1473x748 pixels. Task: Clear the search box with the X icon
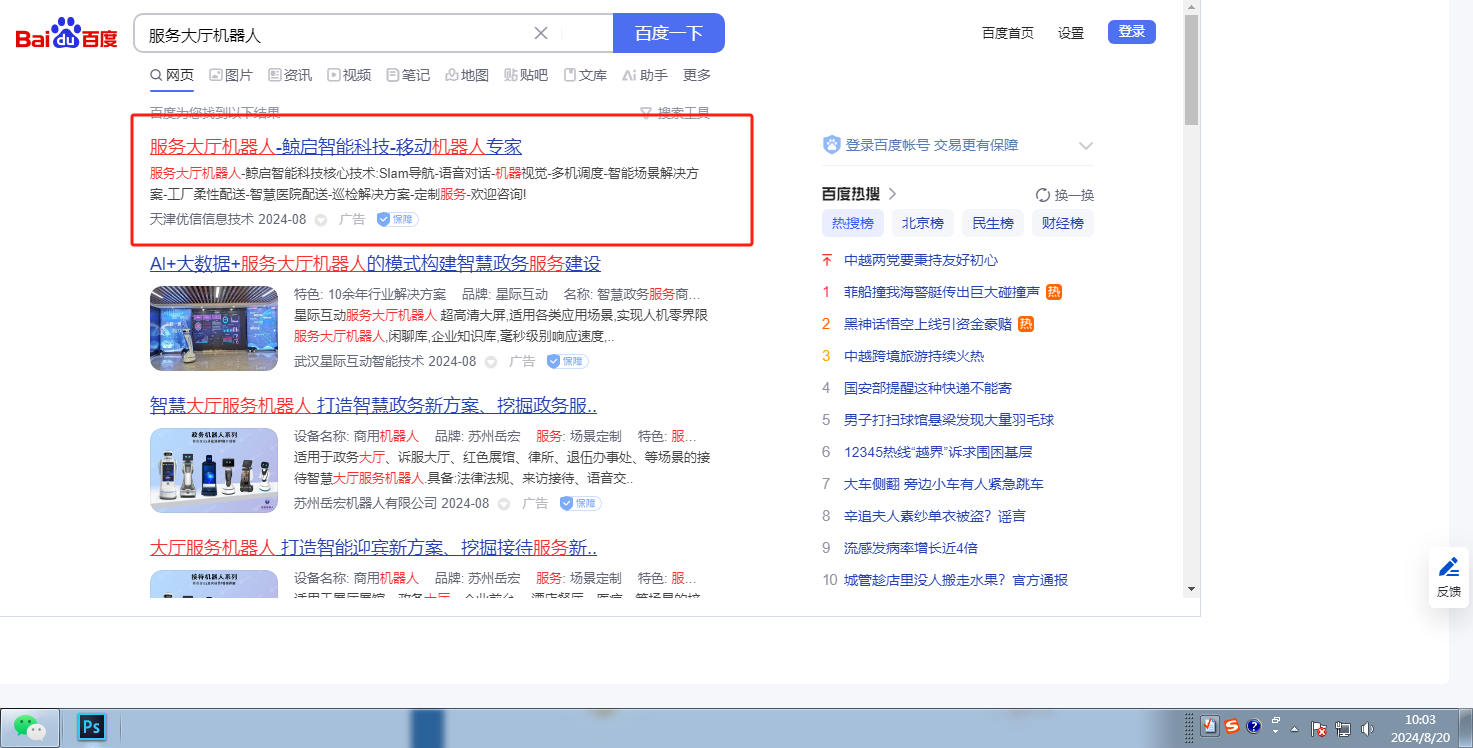541,33
